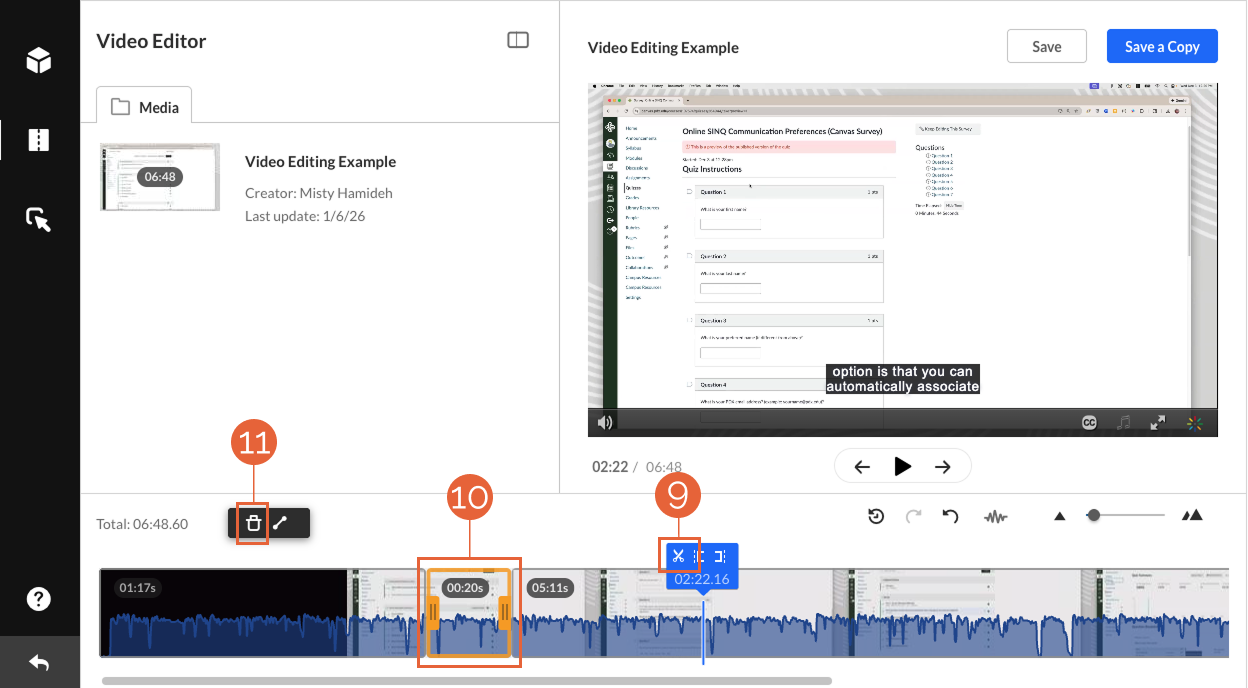Undo the last timeline edit
The height and width of the screenshot is (688, 1248).
(x=949, y=516)
